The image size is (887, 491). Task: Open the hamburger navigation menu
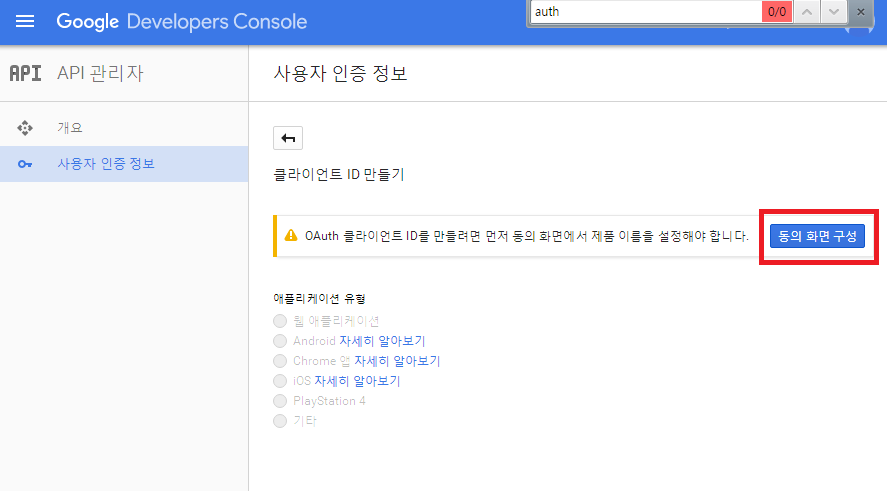coord(25,21)
